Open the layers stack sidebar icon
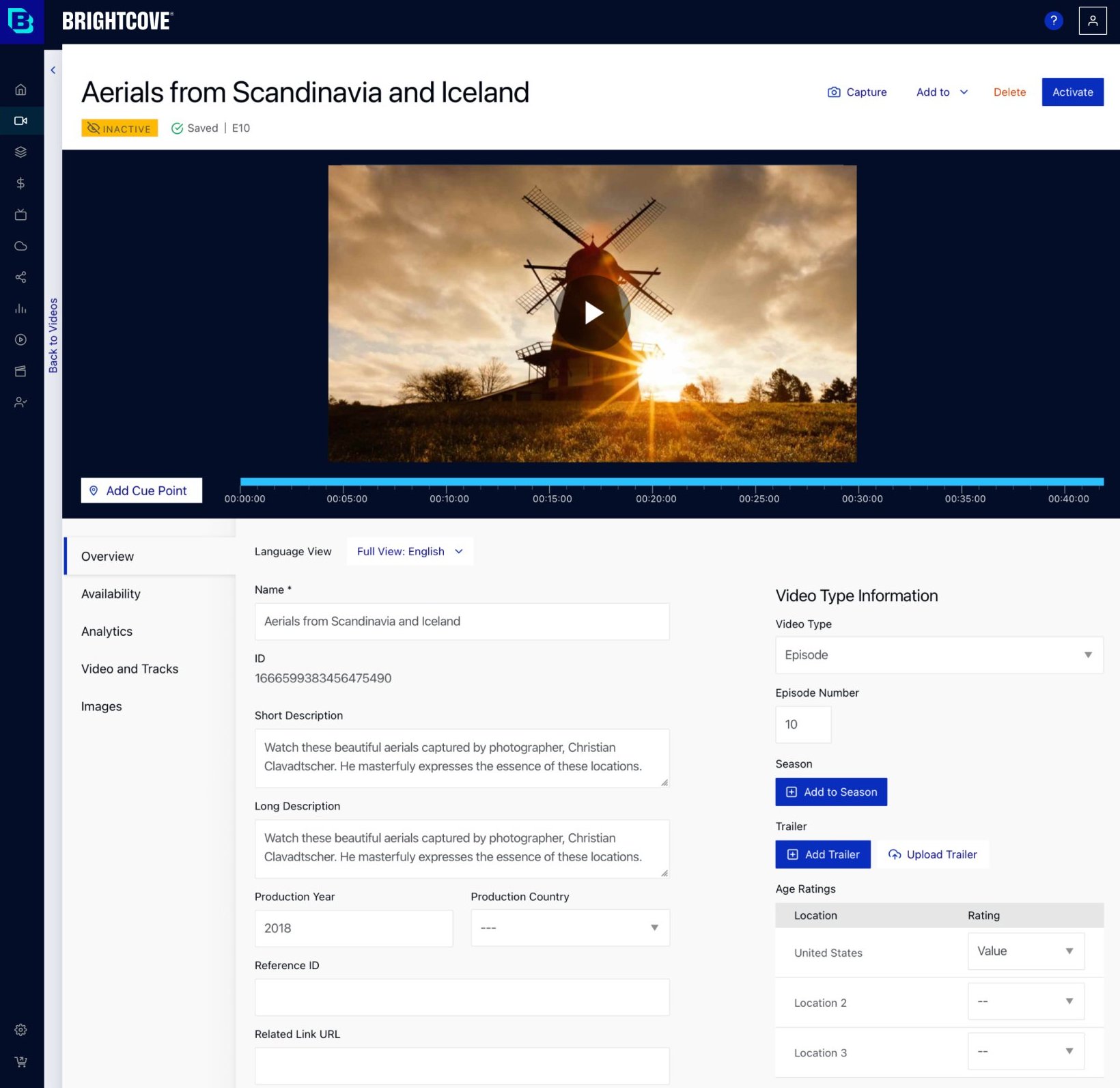The height and width of the screenshot is (1088, 1120). (x=20, y=152)
